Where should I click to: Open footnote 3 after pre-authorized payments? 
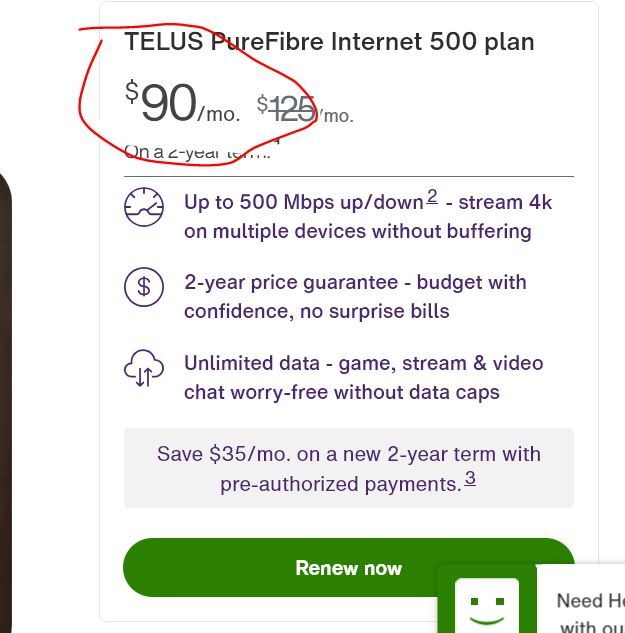point(470,479)
